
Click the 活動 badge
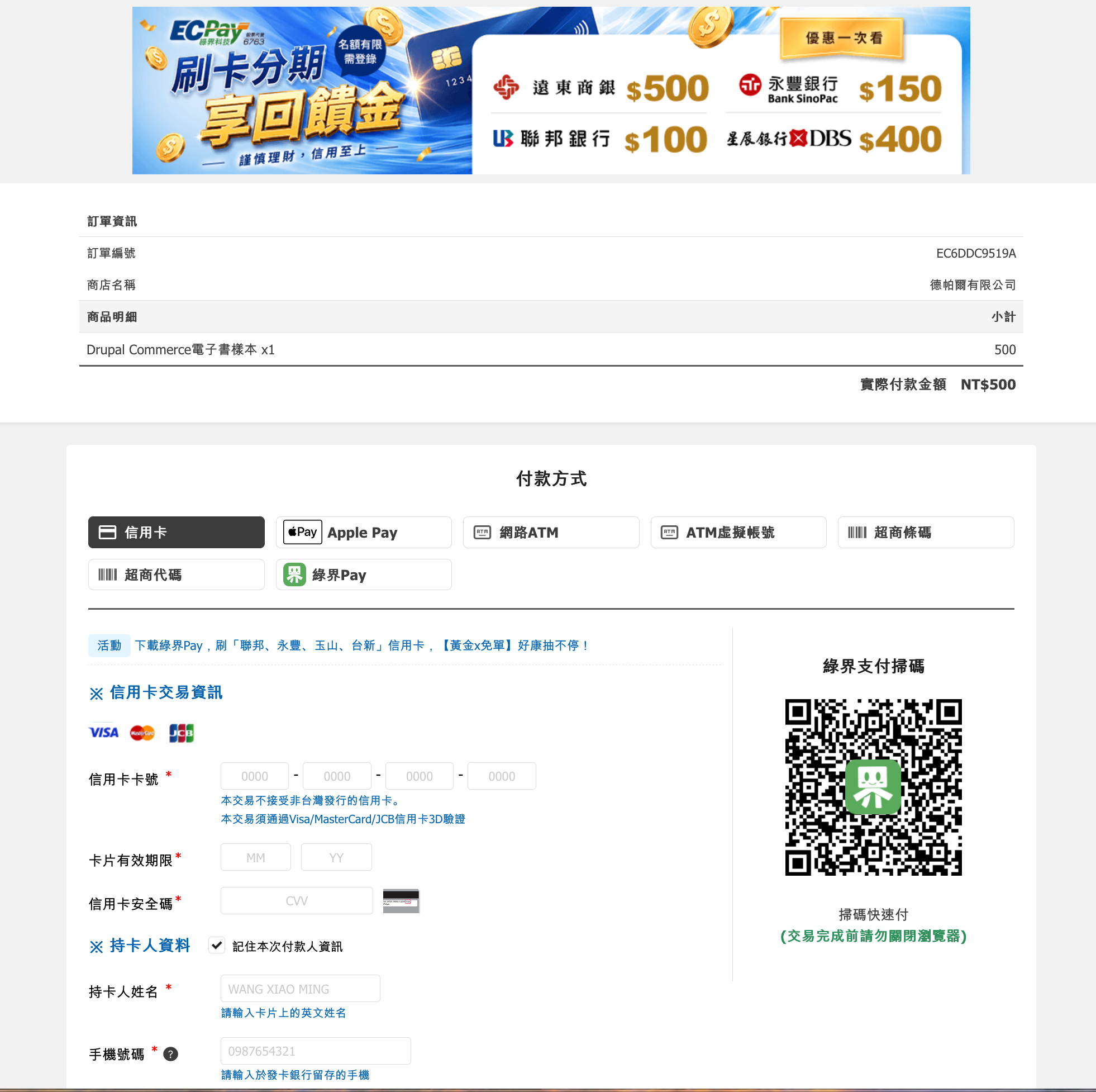click(109, 645)
